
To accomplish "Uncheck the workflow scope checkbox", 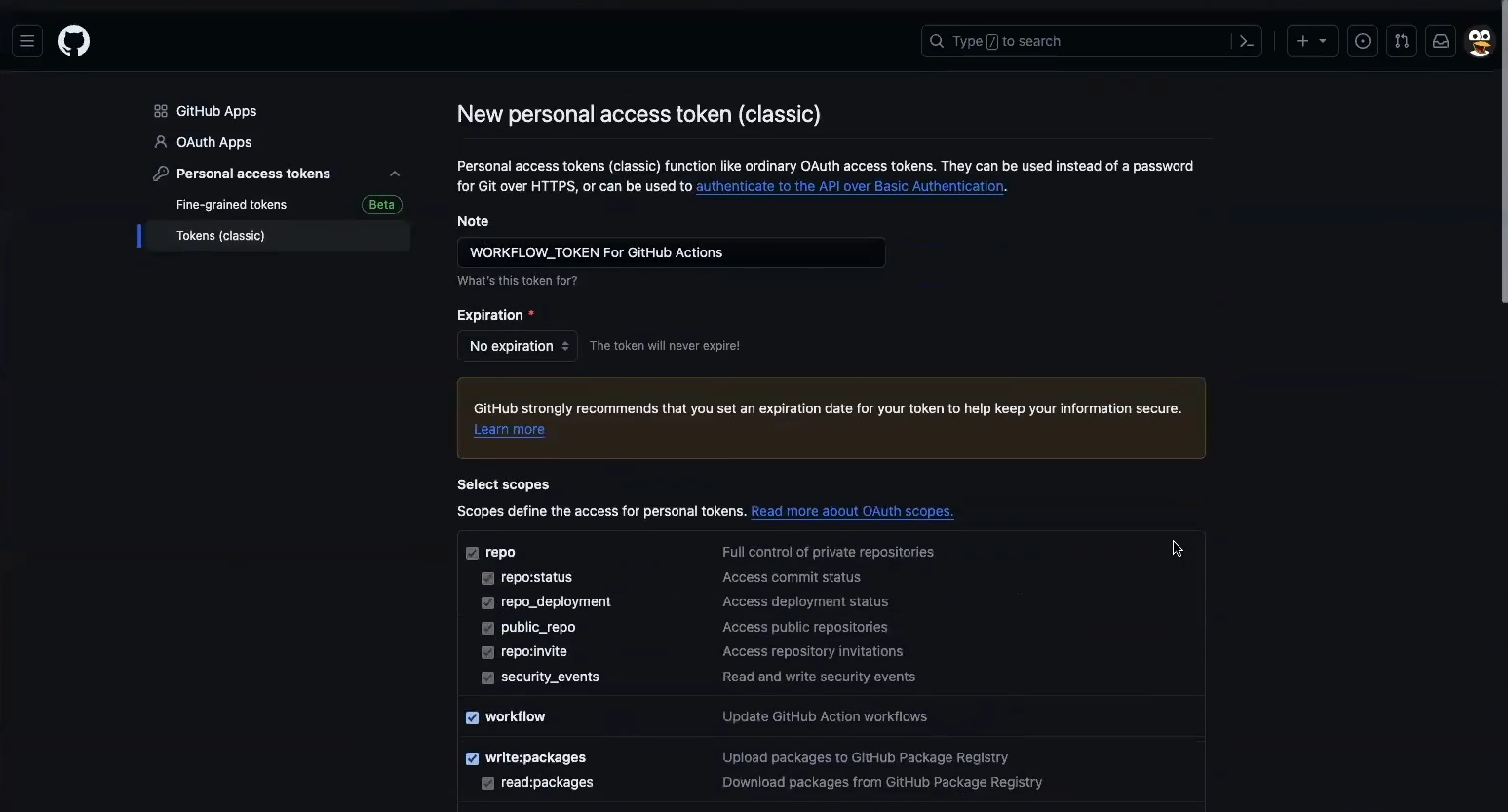I will point(473,717).
